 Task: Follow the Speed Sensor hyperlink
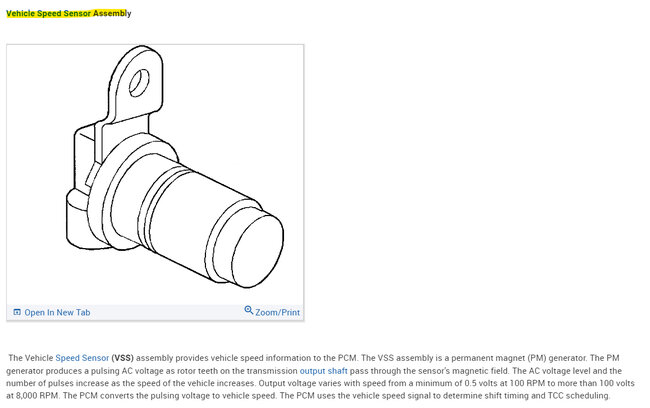pos(82,358)
